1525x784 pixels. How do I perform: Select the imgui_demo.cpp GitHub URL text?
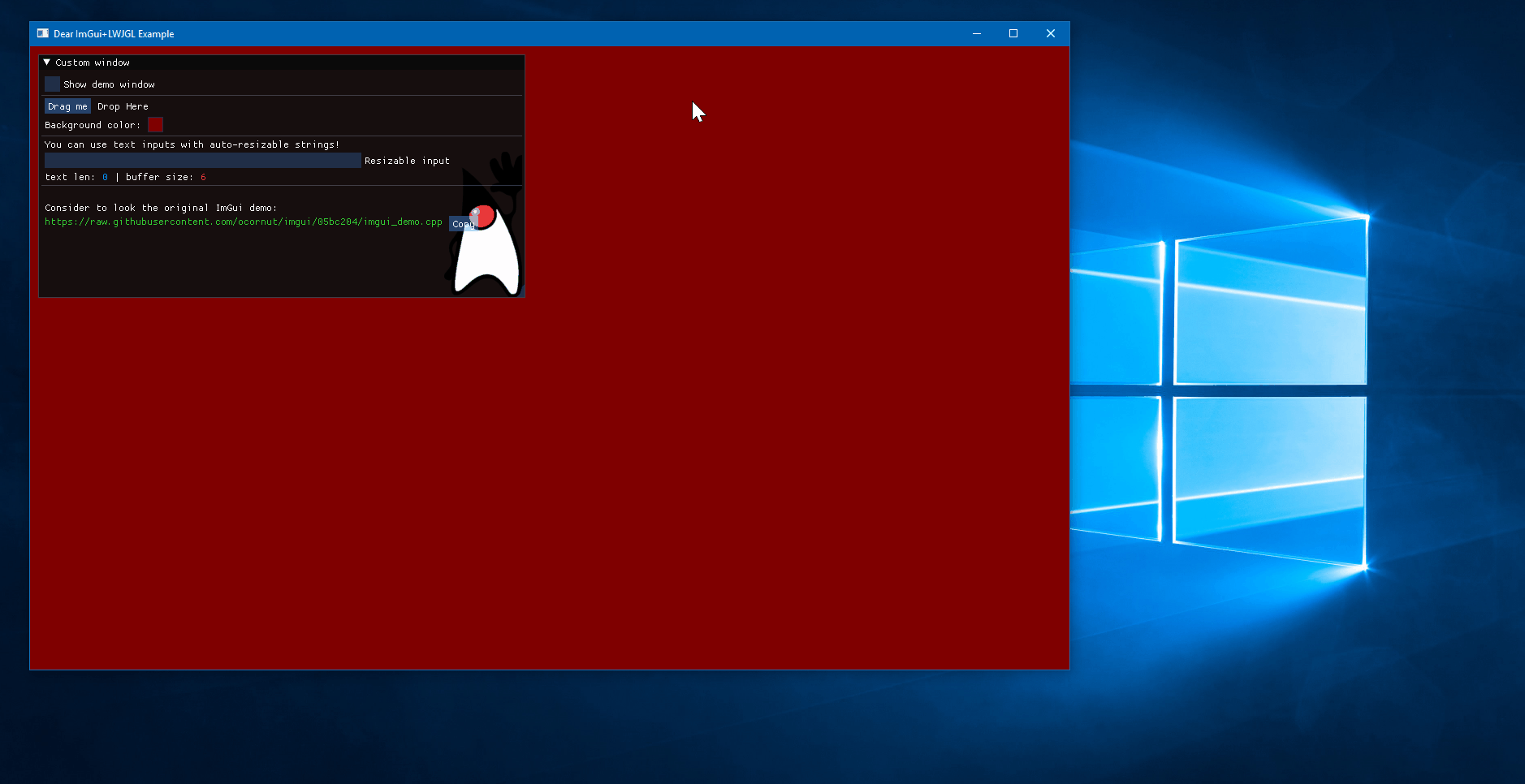click(x=244, y=222)
